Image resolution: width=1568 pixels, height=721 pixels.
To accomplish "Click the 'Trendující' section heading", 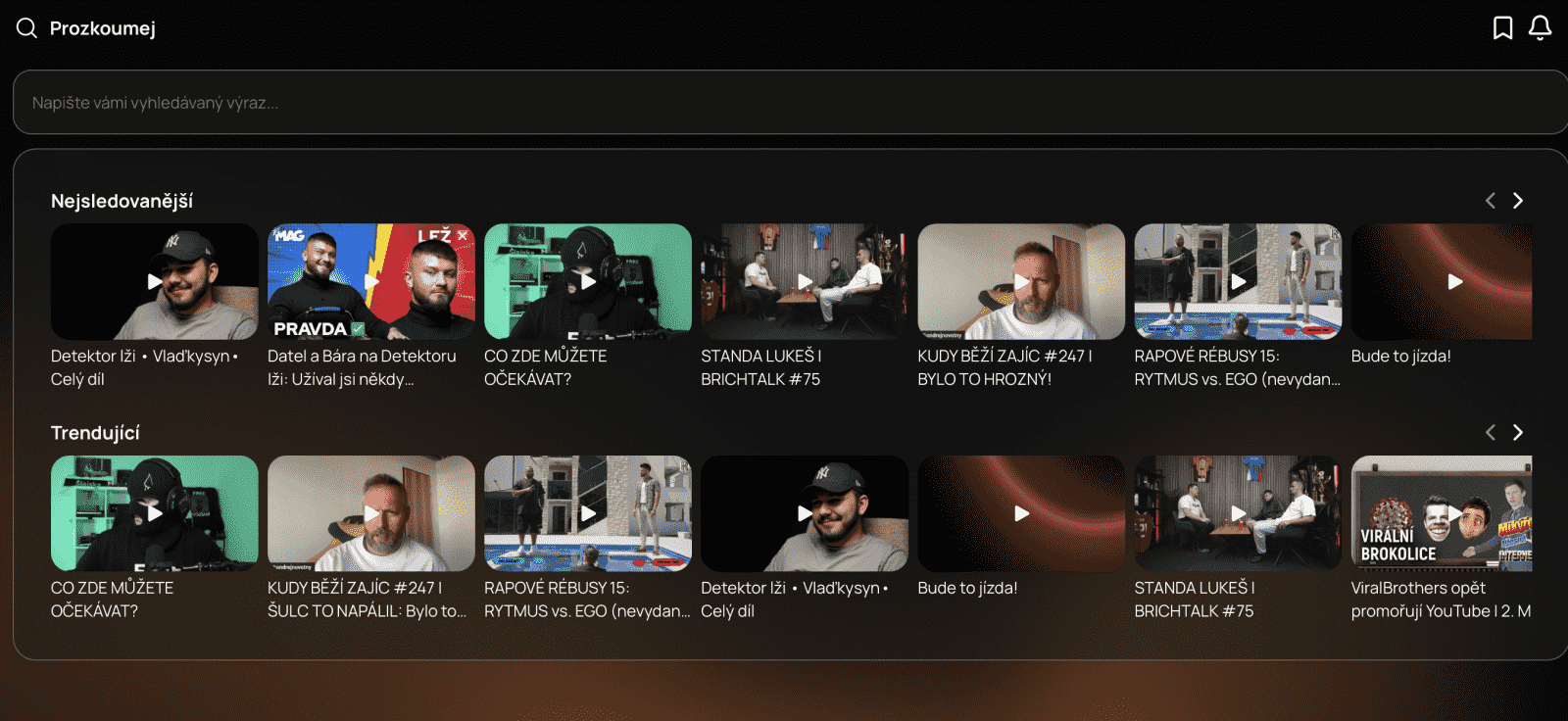I will pyautogui.click(x=95, y=433).
